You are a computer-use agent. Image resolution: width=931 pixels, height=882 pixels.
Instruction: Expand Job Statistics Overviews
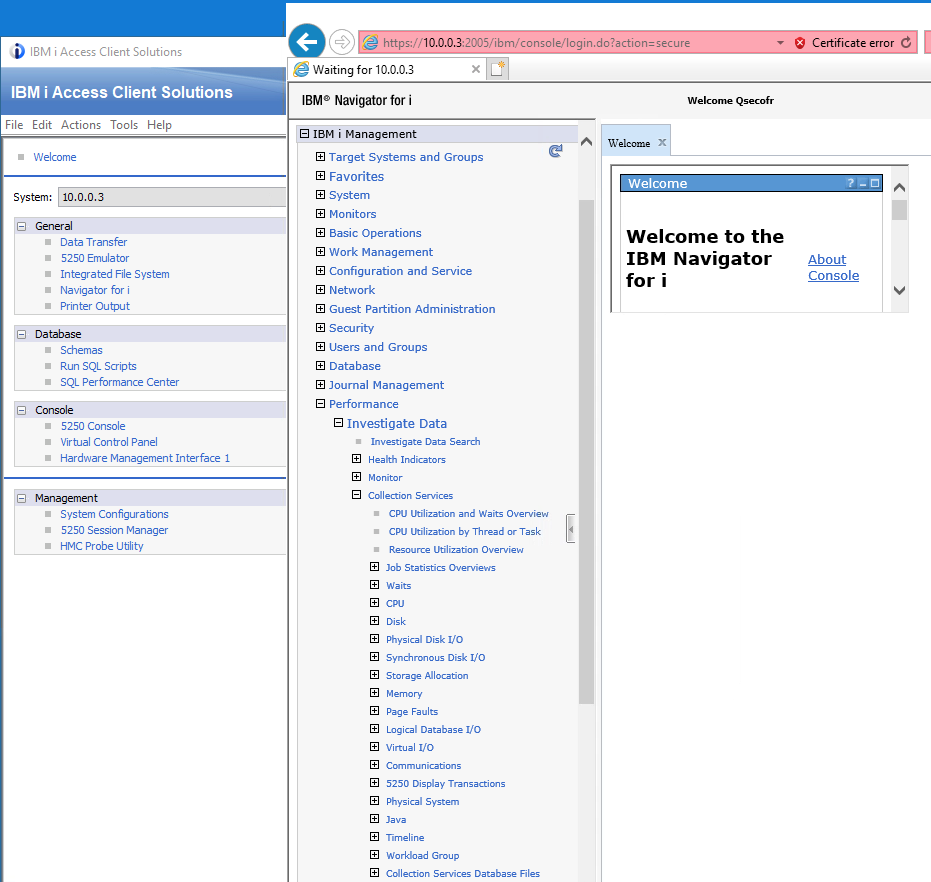[x=375, y=567]
